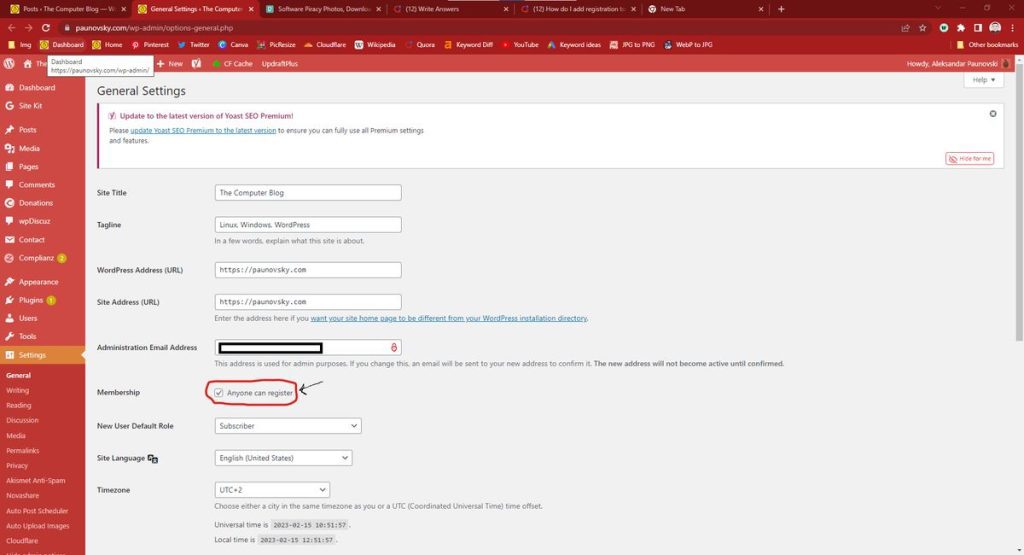This screenshot has width=1024, height=555.
Task: Open the Cloudflare bookmark
Action: coord(325,45)
